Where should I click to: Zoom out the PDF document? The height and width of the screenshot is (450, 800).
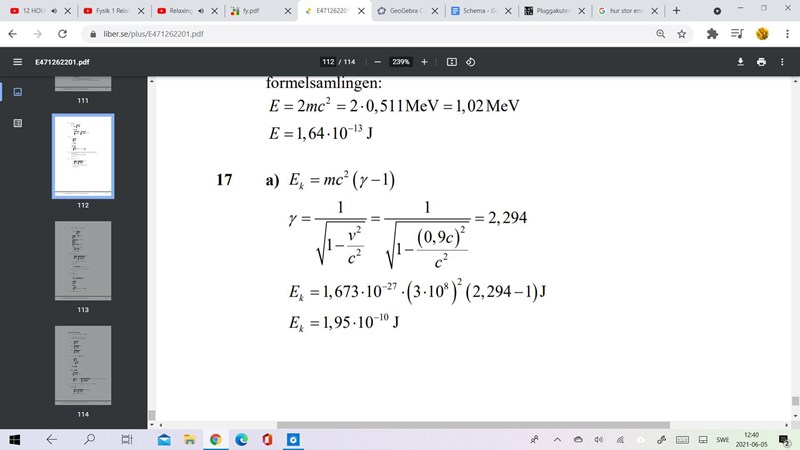click(x=376, y=61)
